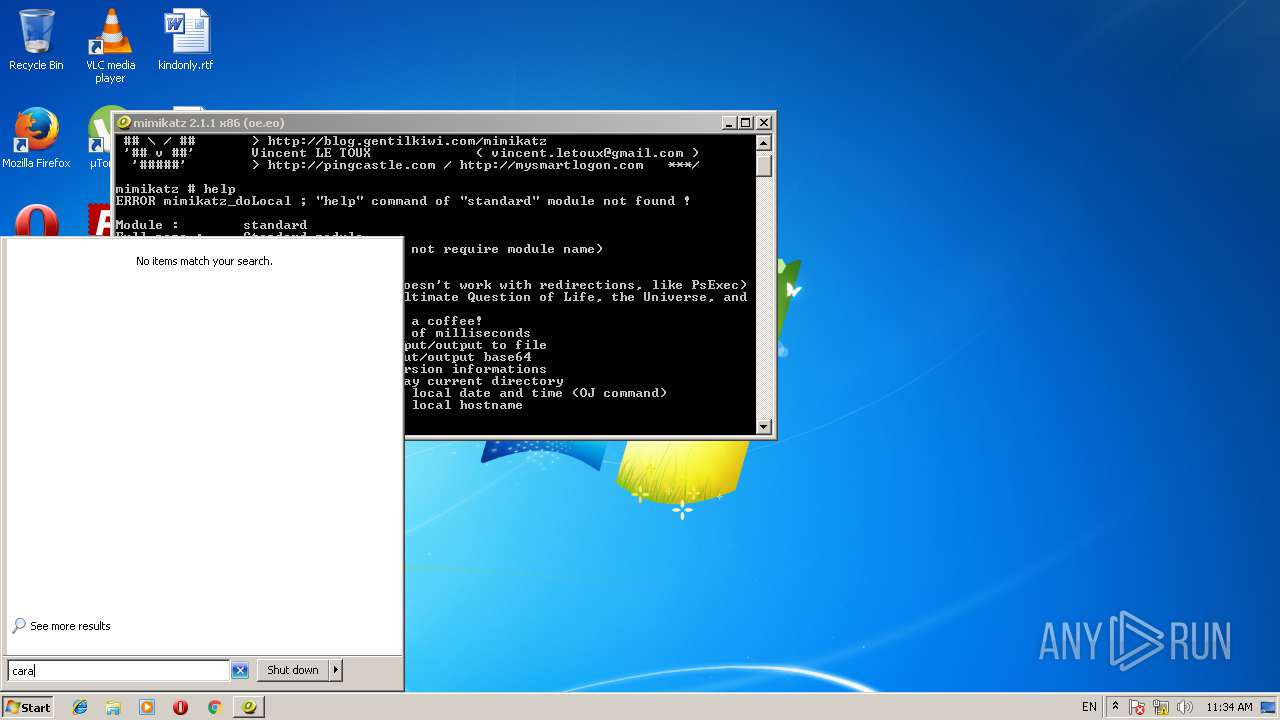The height and width of the screenshot is (720, 1280).
Task: Launch Mozilla Firefox from the desktop
Action: click(36, 138)
